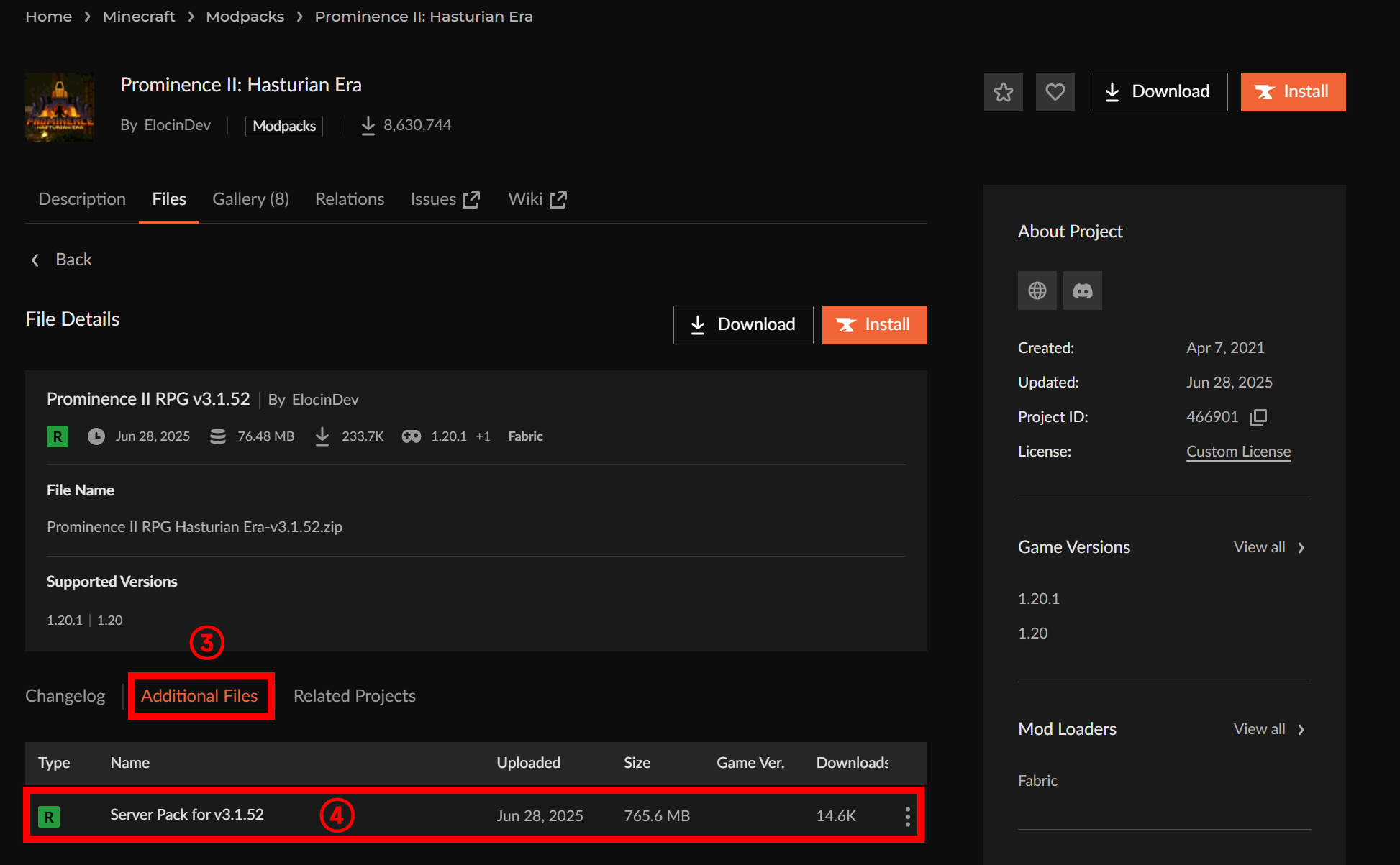
Task: Open the Discord server icon
Action: (1082, 290)
